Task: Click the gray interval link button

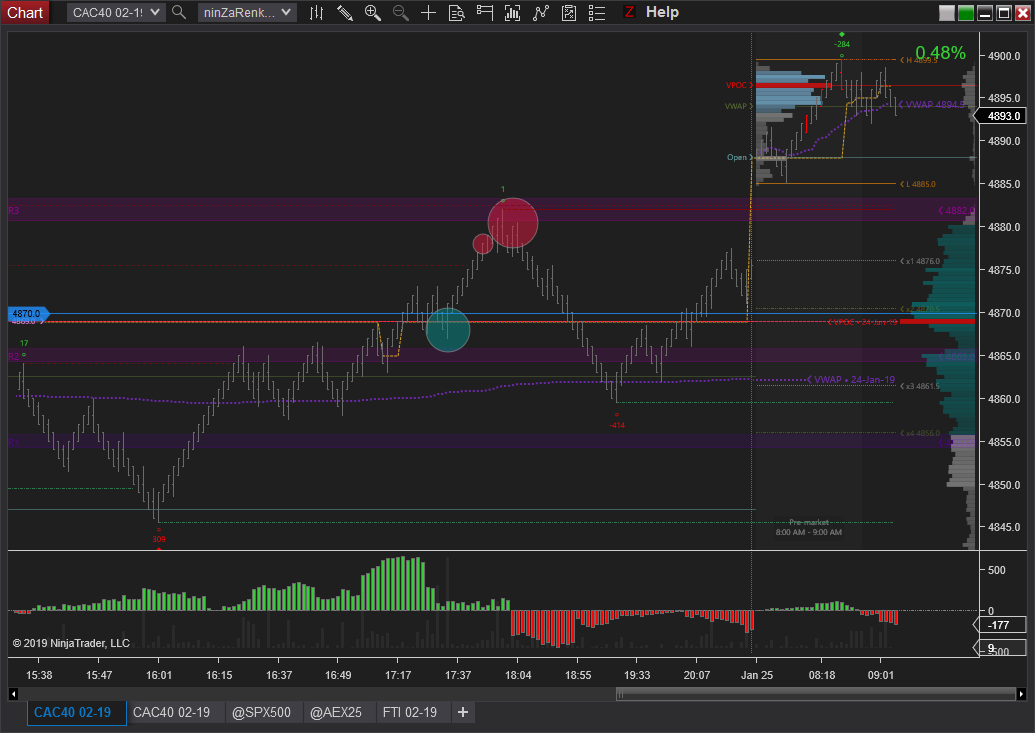Action: coord(947,13)
